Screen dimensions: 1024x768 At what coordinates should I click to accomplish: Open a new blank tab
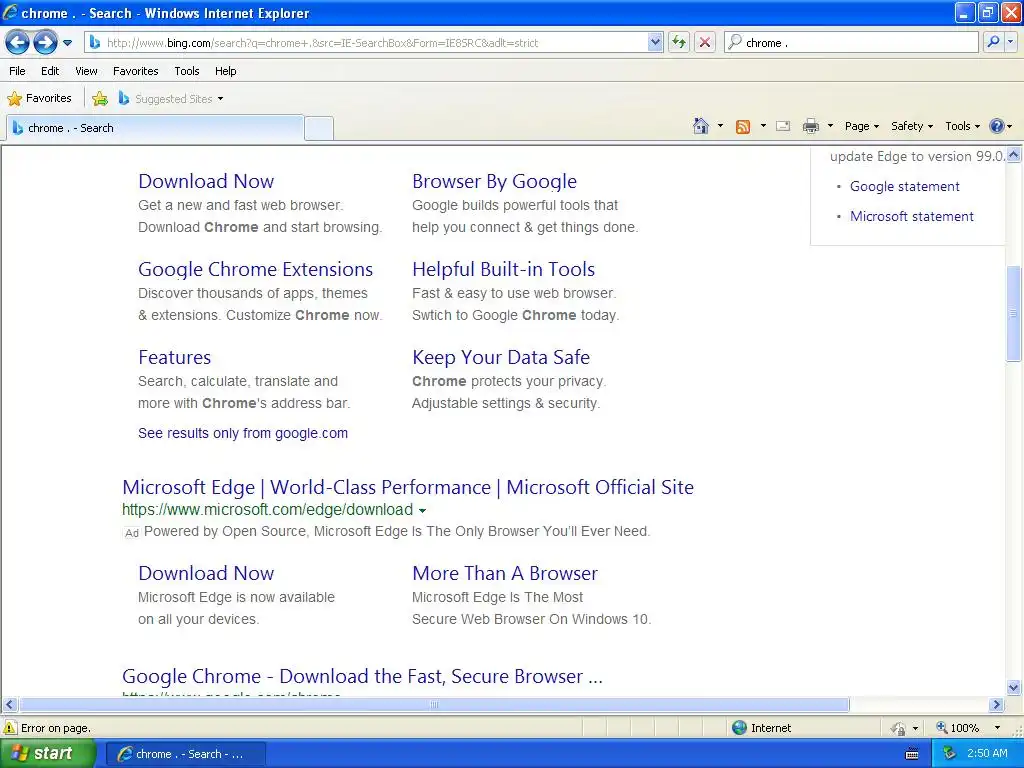pyautogui.click(x=319, y=128)
